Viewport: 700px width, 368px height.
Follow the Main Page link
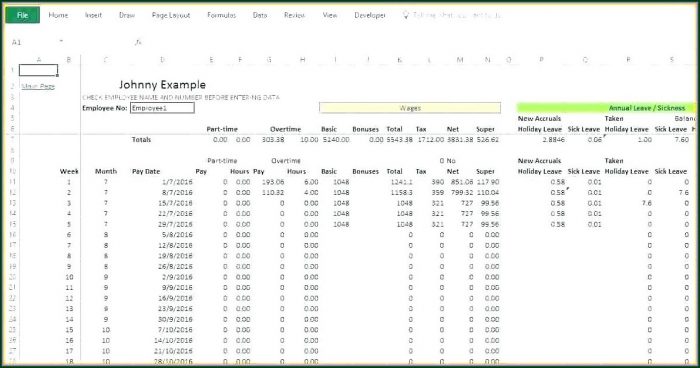[x=38, y=86]
